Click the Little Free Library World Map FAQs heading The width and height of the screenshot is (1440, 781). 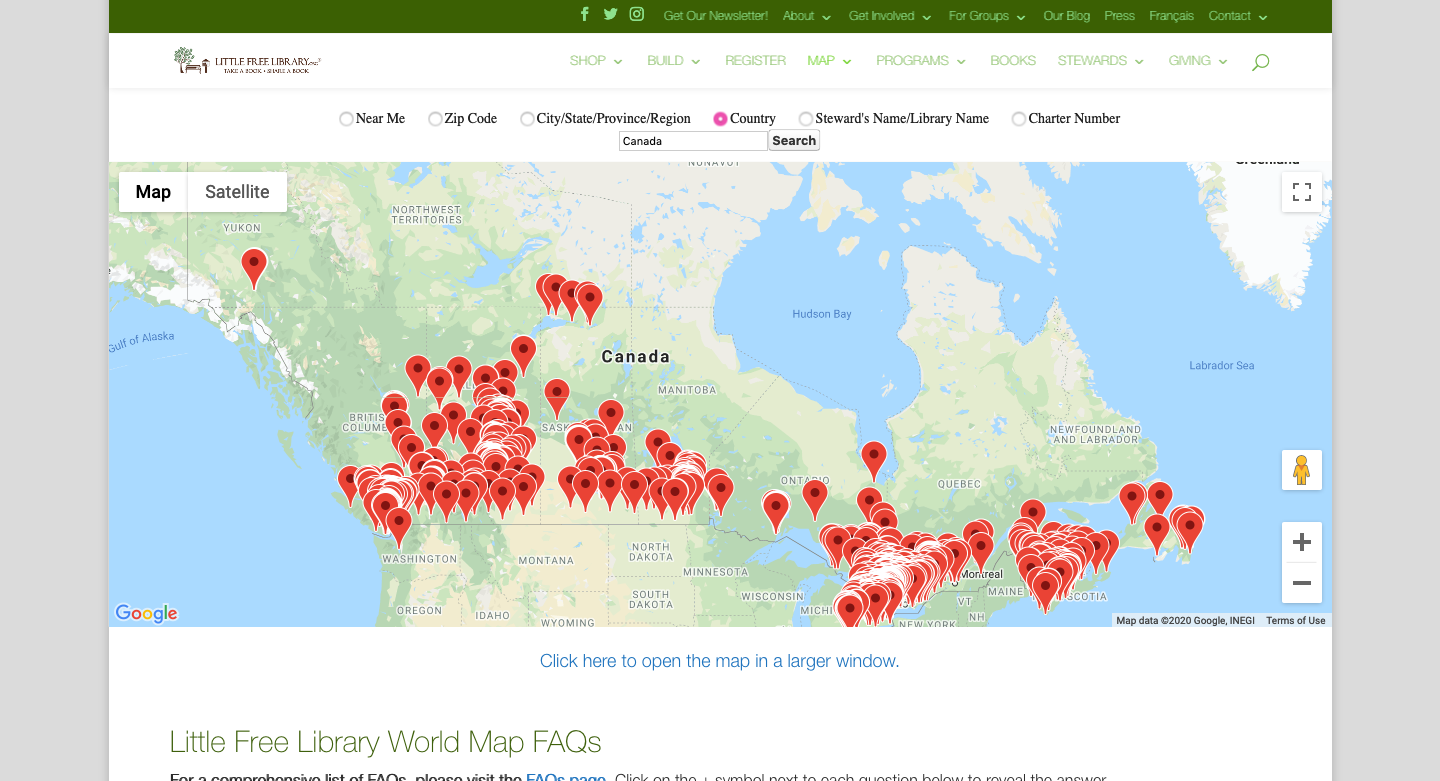pos(385,742)
